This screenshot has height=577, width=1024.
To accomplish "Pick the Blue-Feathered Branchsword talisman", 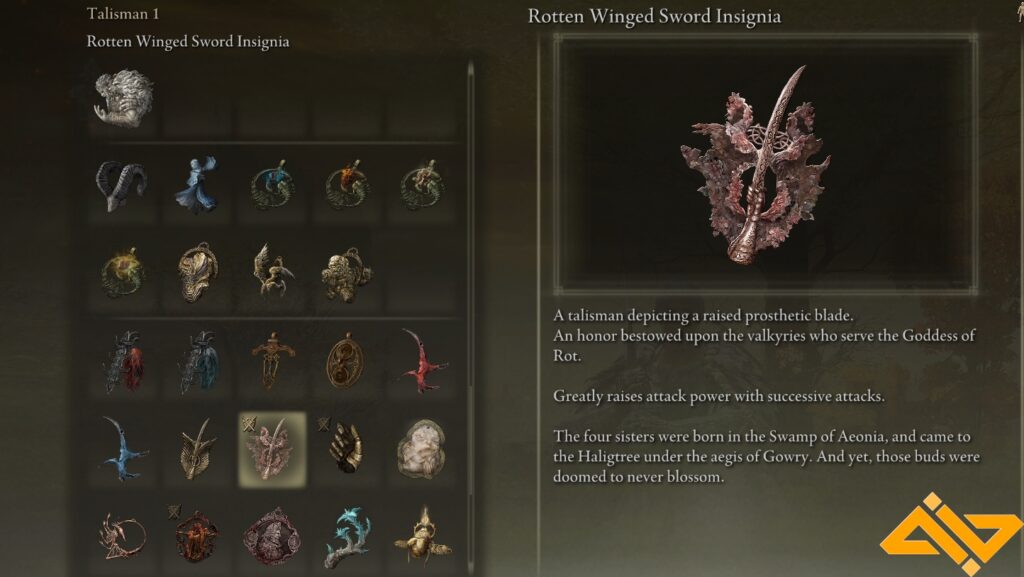I will 197,362.
